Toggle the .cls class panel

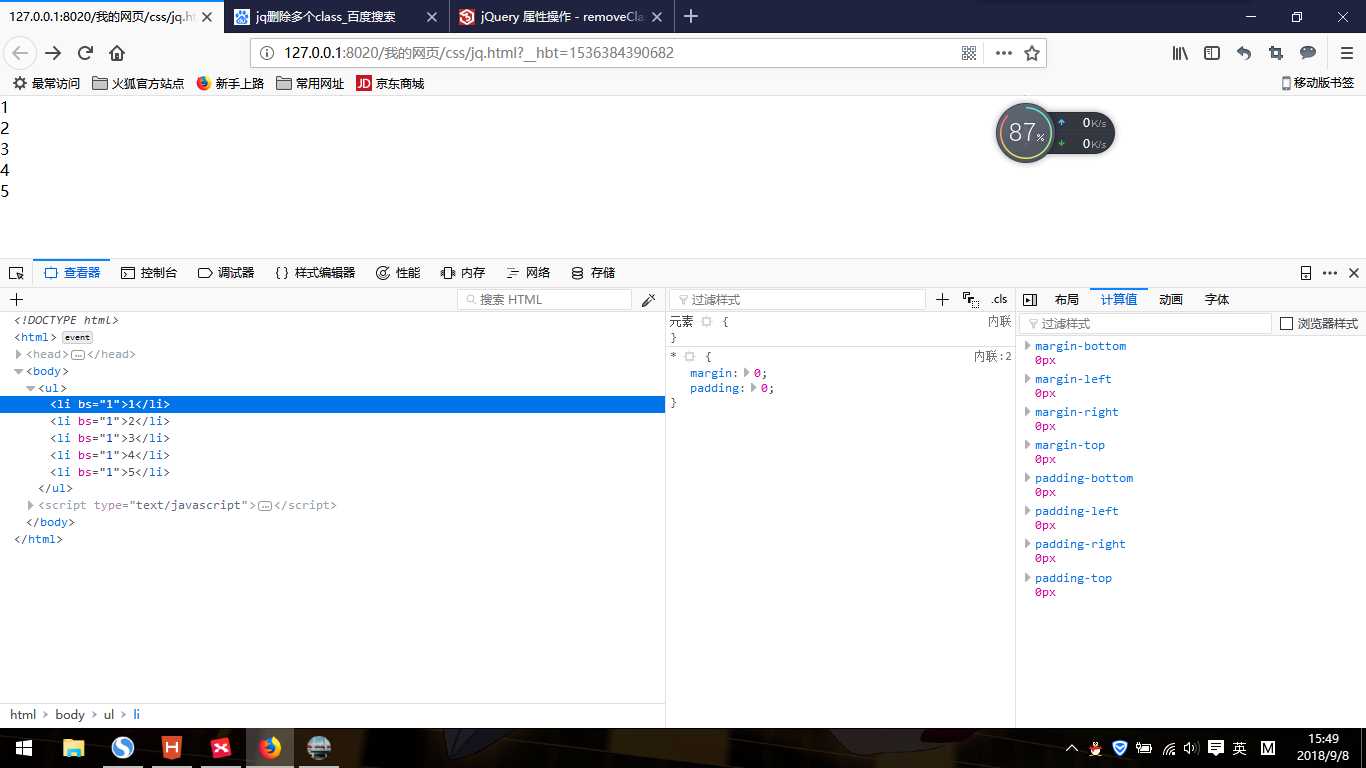click(x=999, y=299)
